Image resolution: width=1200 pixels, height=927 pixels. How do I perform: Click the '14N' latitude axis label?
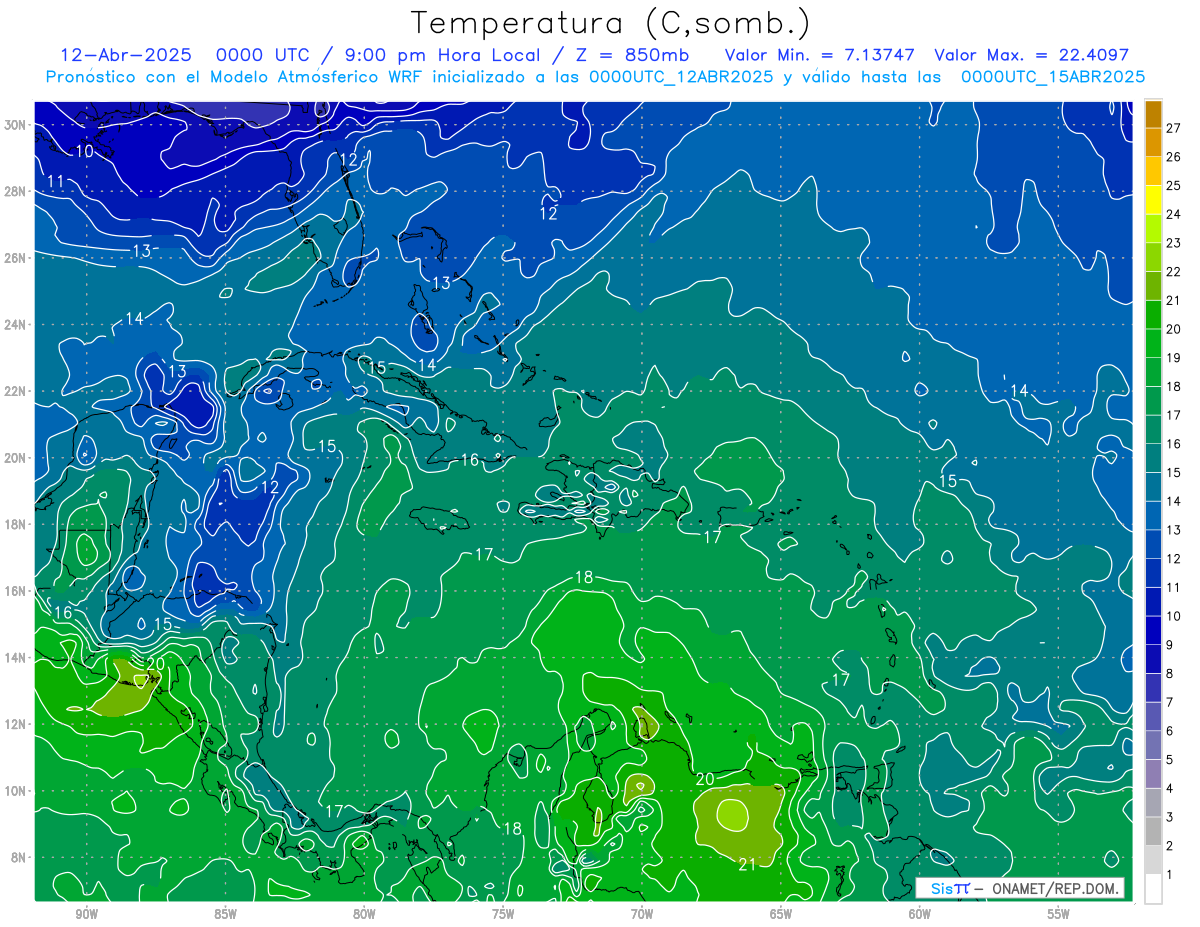(17, 657)
